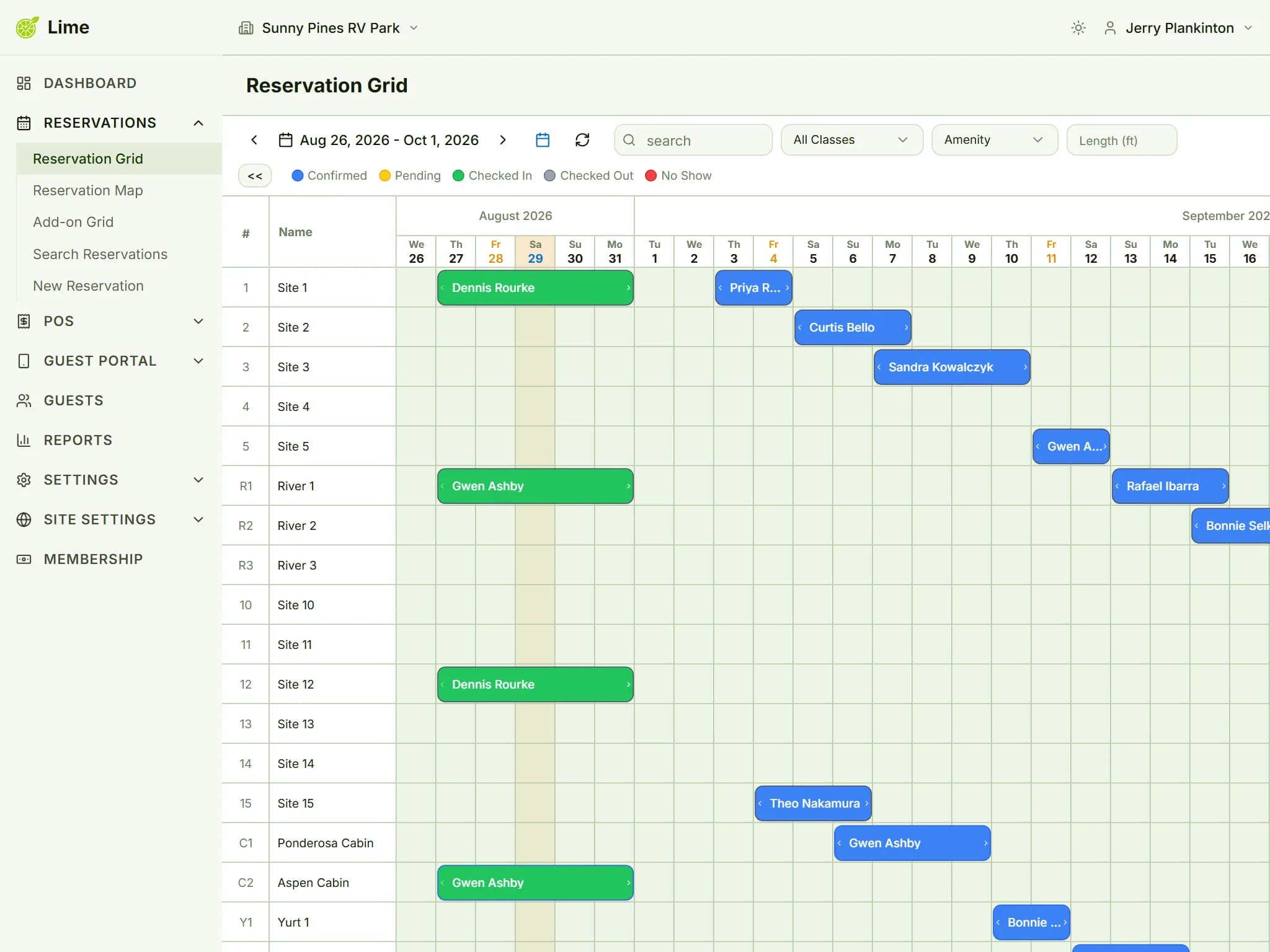Click the Dashboard sidebar icon

coord(24,83)
